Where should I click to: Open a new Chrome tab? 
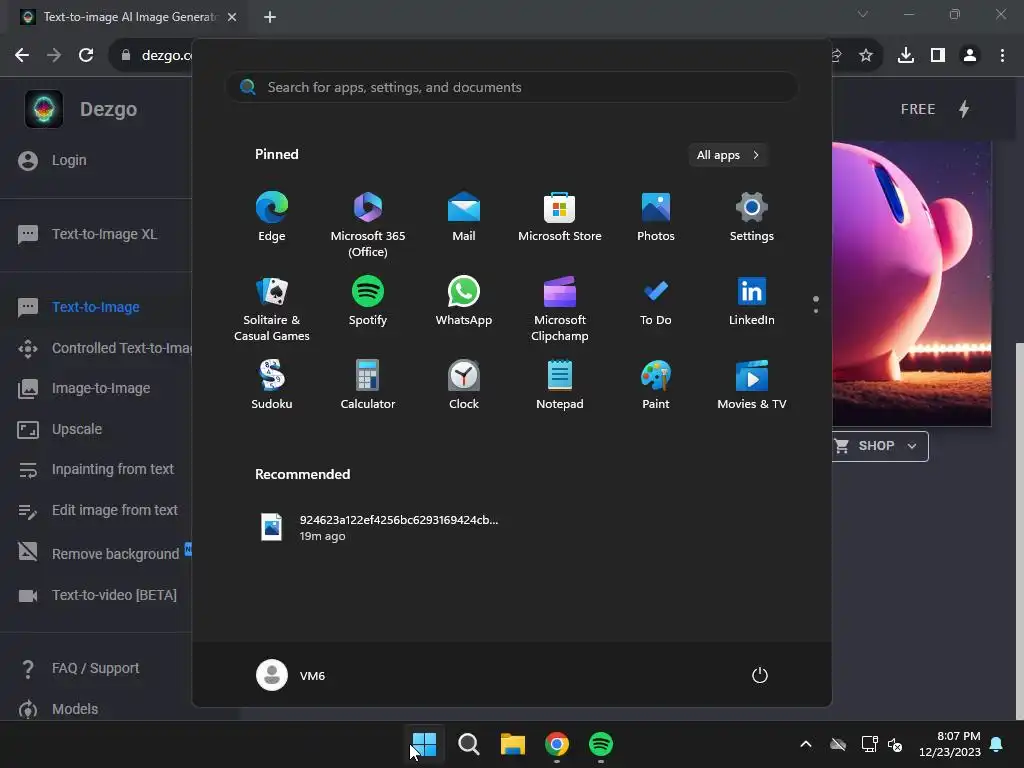pos(270,17)
